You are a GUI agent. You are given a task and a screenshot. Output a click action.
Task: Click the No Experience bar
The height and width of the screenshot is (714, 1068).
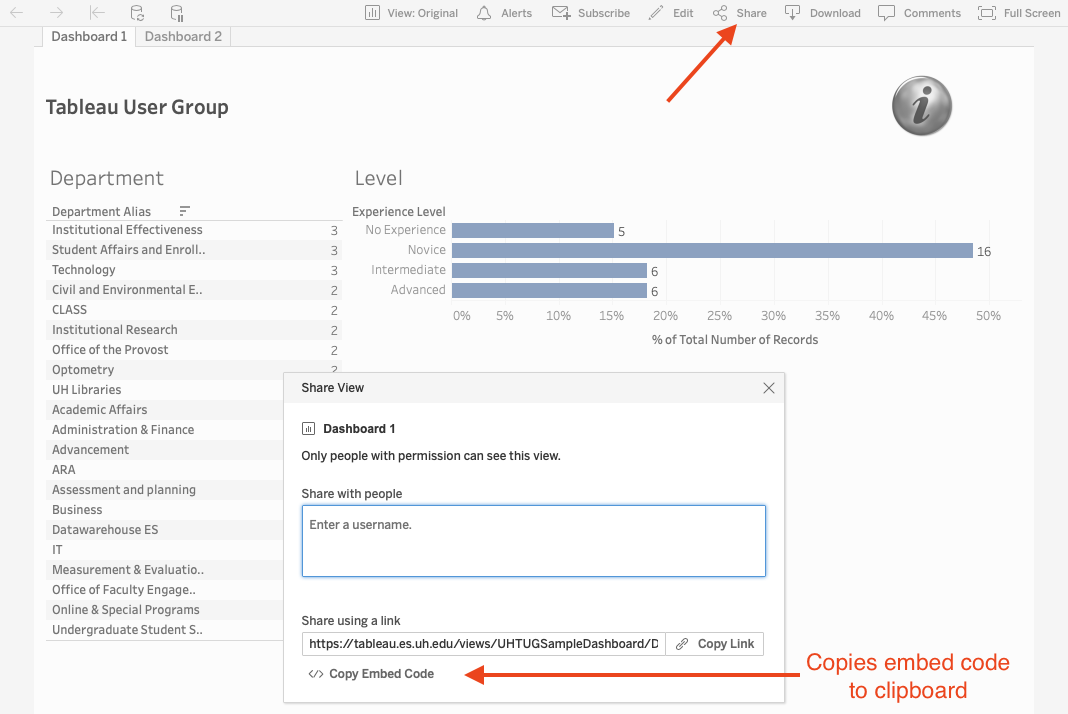[x=533, y=230]
